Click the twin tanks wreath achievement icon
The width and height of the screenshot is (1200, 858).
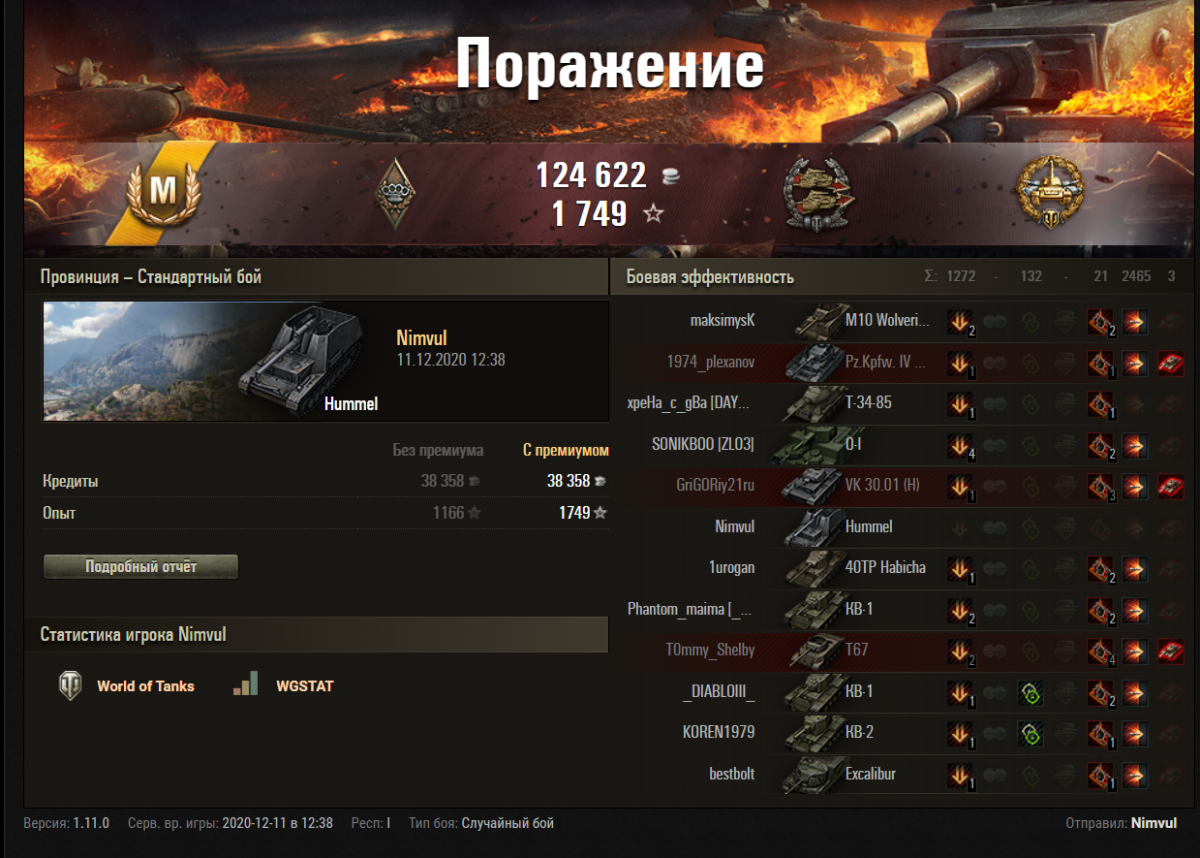point(817,192)
